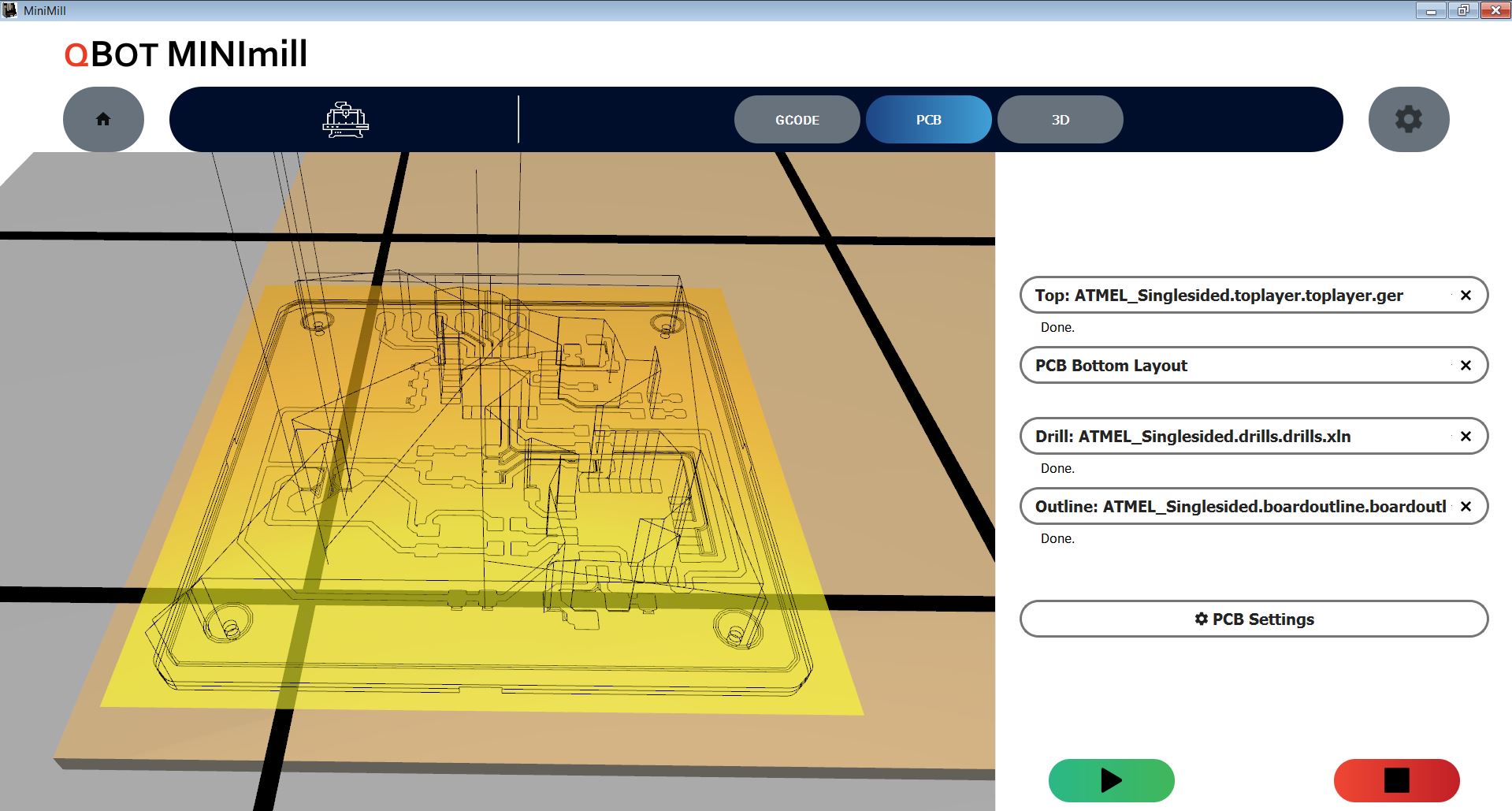Switch to the GCODE tab

[x=797, y=120]
